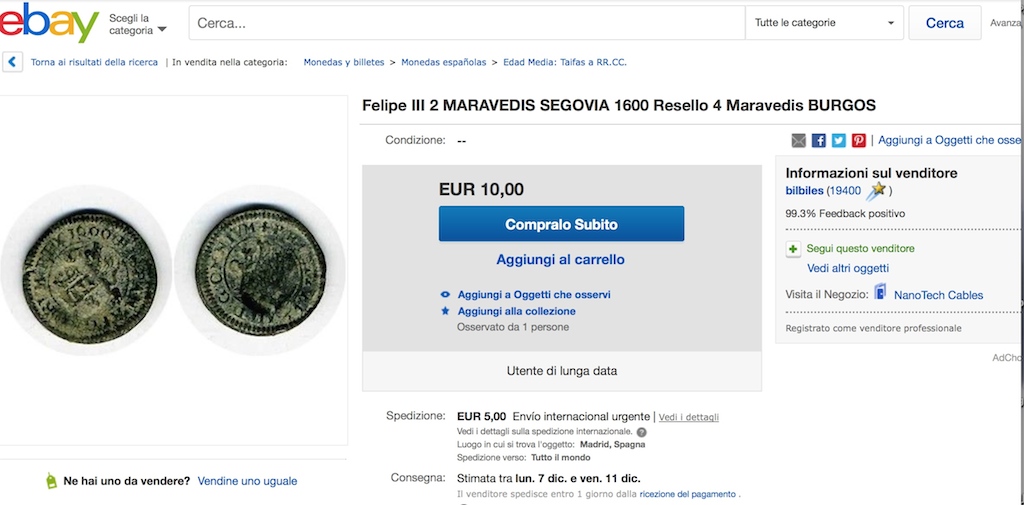The height and width of the screenshot is (505, 1024).
Task: Go to 'Monedas españolas' breadcrumb category
Action: pos(444,62)
